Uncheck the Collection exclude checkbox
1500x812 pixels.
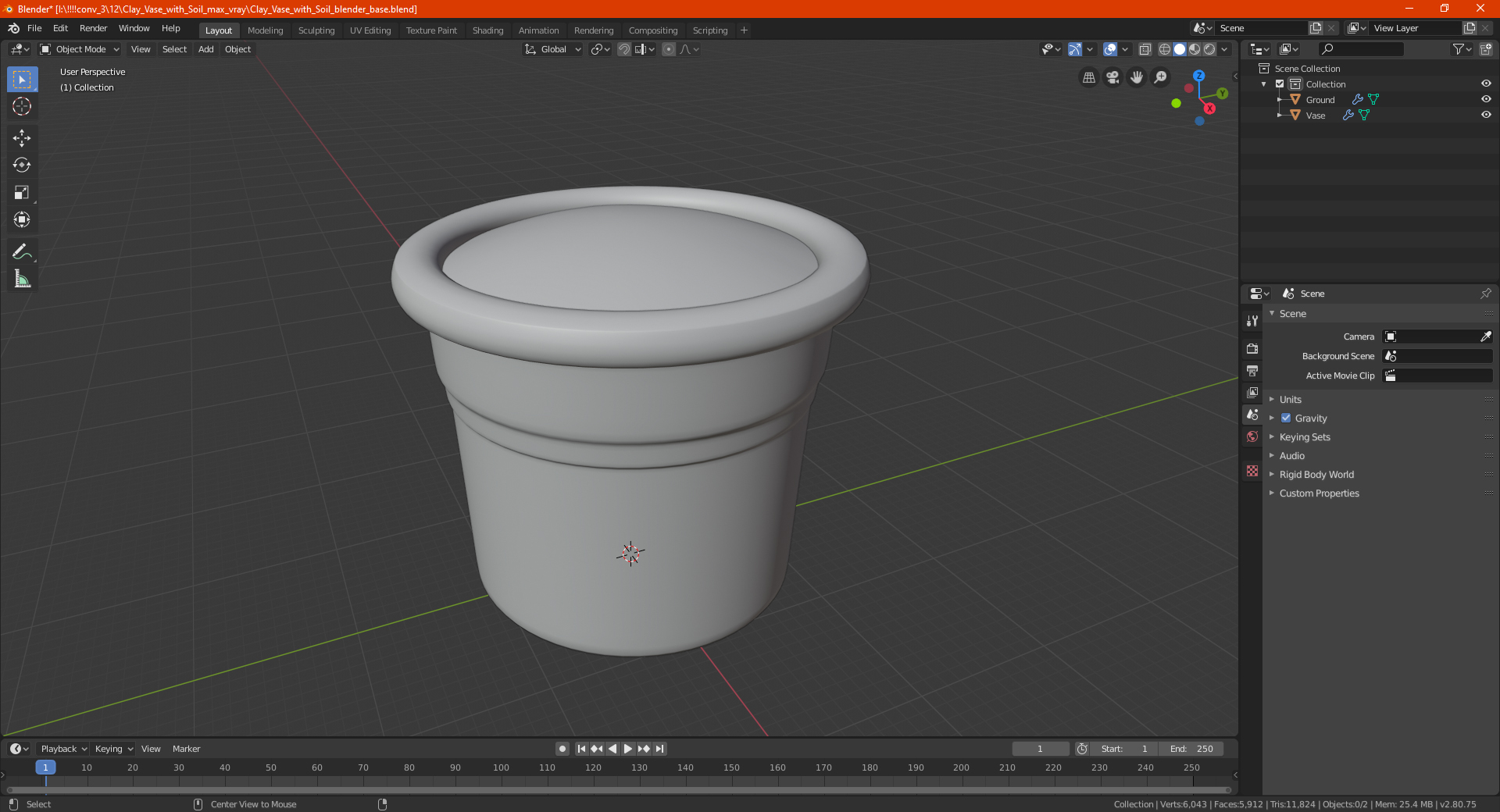pyautogui.click(x=1280, y=84)
